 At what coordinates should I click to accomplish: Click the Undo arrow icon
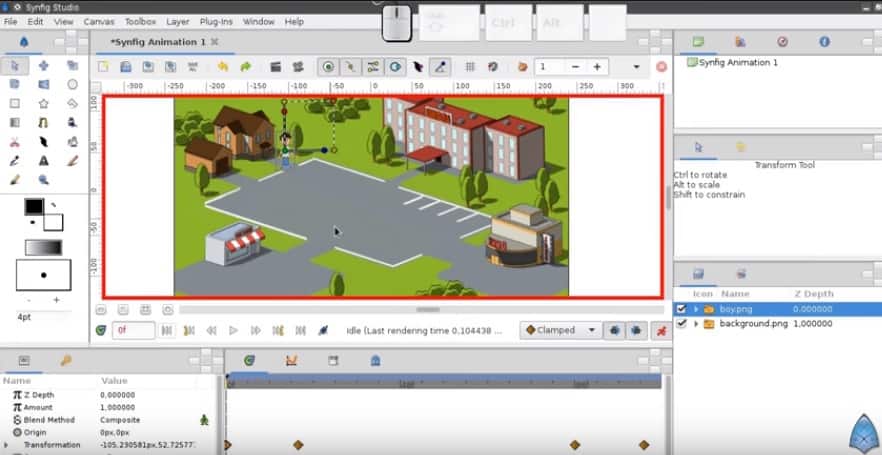click(223, 66)
